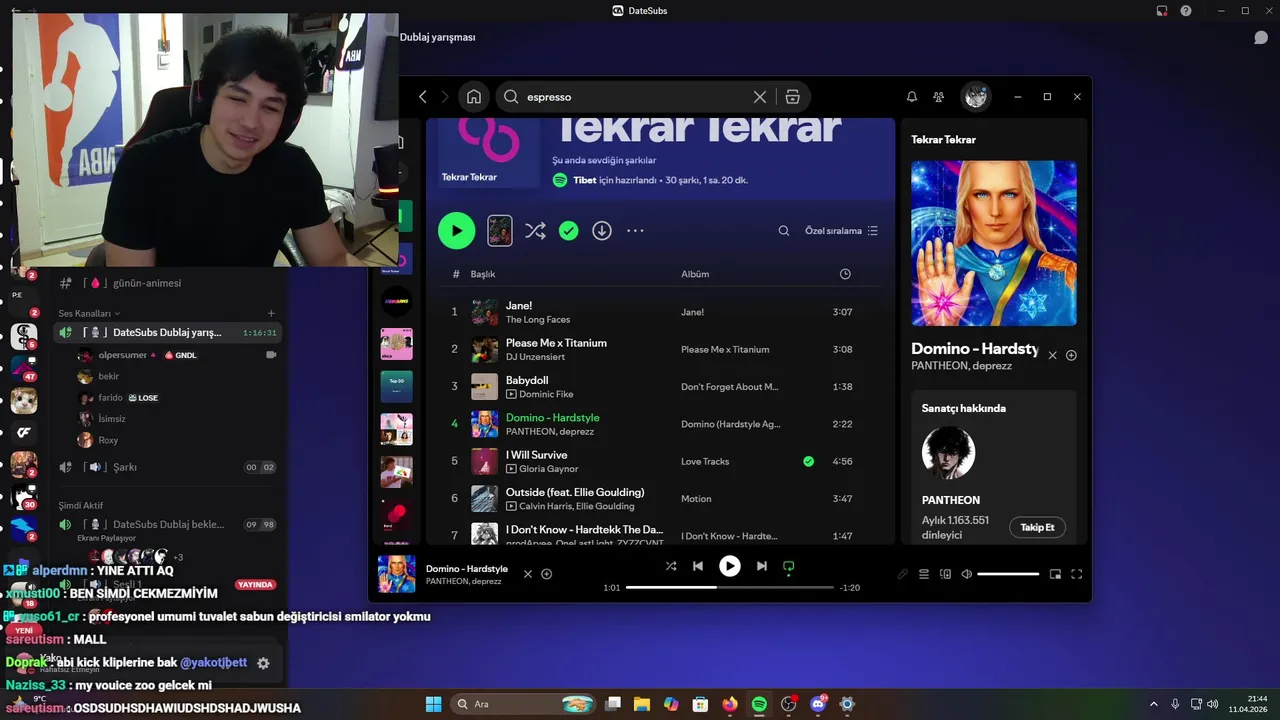Open Don't Forget About M... album link
1280x720 pixels.
(729, 387)
